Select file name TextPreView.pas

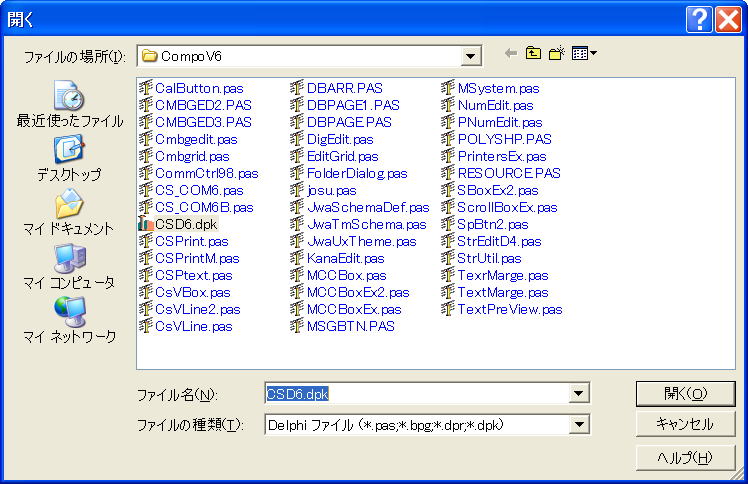click(510, 309)
